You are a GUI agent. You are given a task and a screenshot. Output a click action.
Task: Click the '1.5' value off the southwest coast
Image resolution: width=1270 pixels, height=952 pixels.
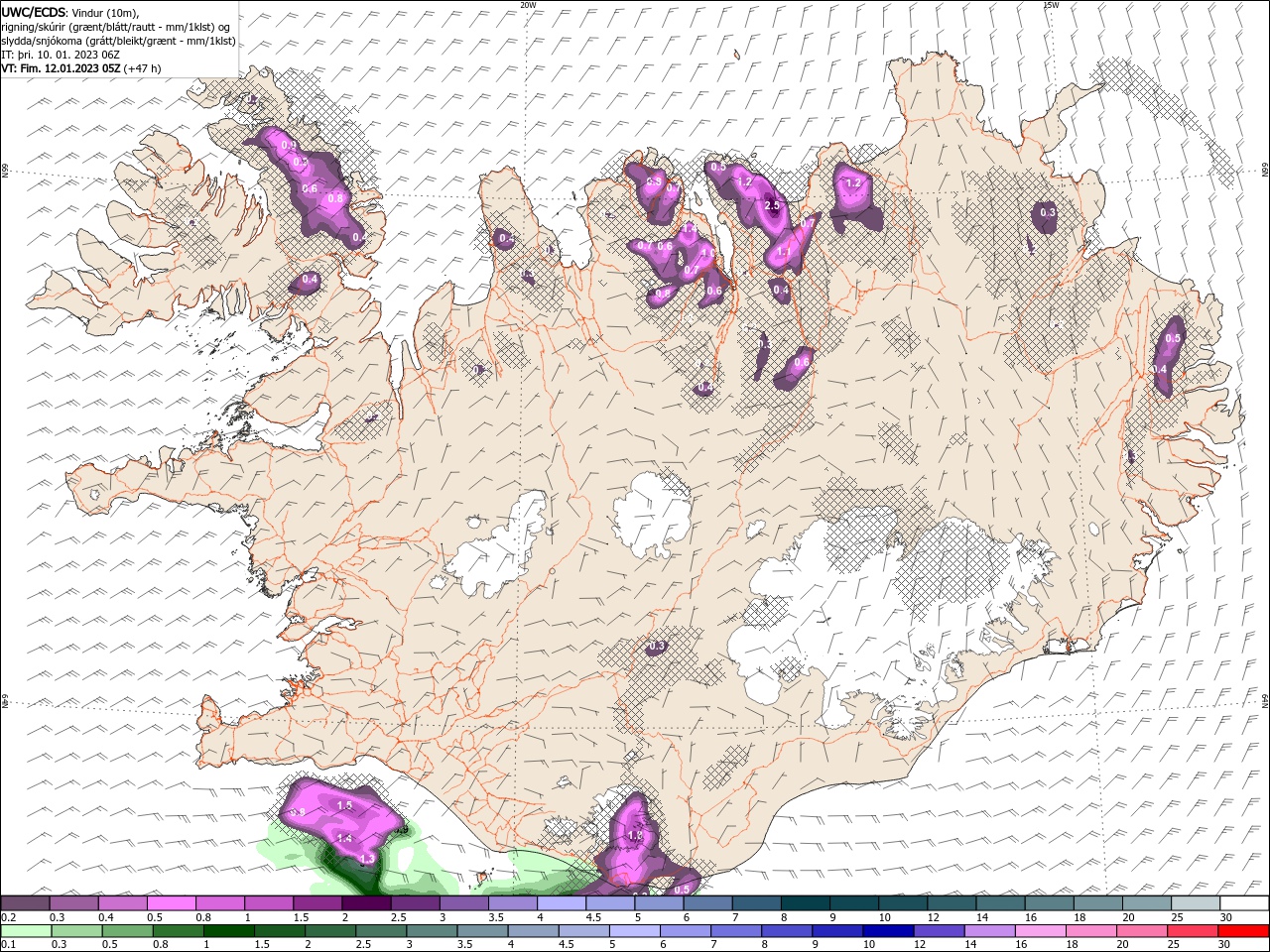345,806
